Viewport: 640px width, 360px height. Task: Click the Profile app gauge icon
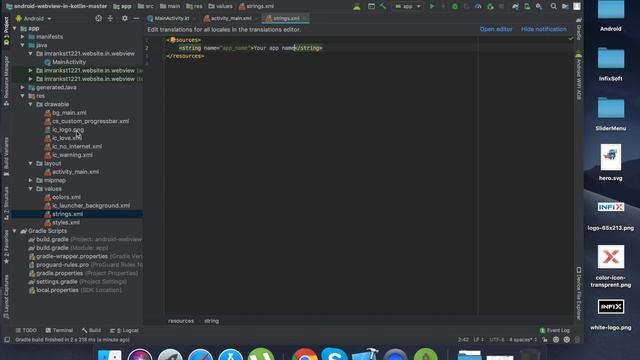pyautogui.click(x=478, y=6)
